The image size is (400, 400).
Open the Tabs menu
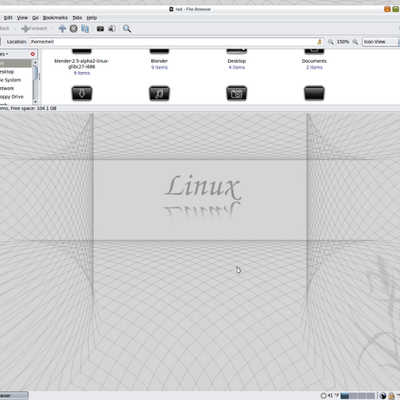pyautogui.click(x=77, y=18)
